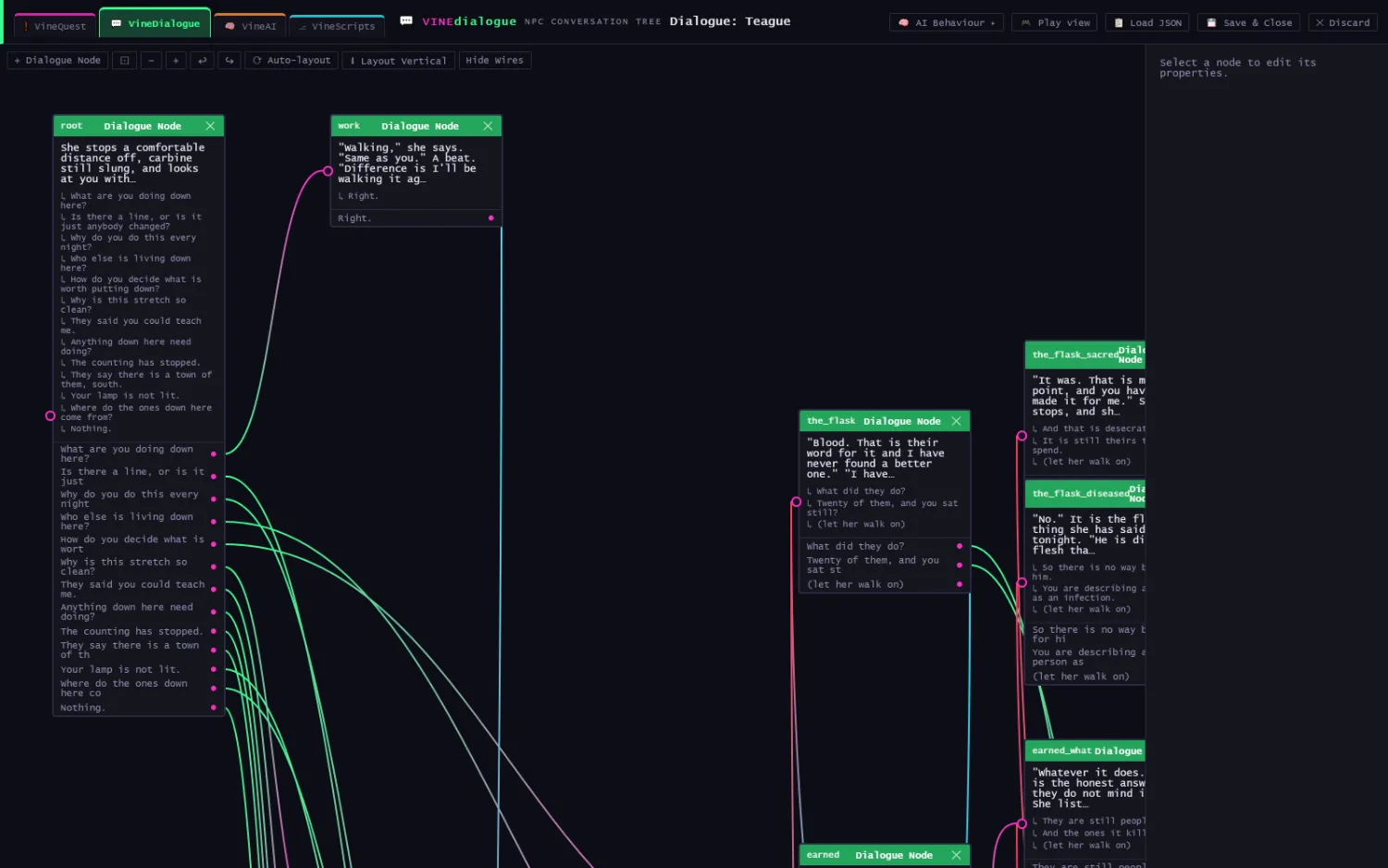The image size is (1388, 868).
Task: Click Load JSON button
Action: tap(1147, 22)
